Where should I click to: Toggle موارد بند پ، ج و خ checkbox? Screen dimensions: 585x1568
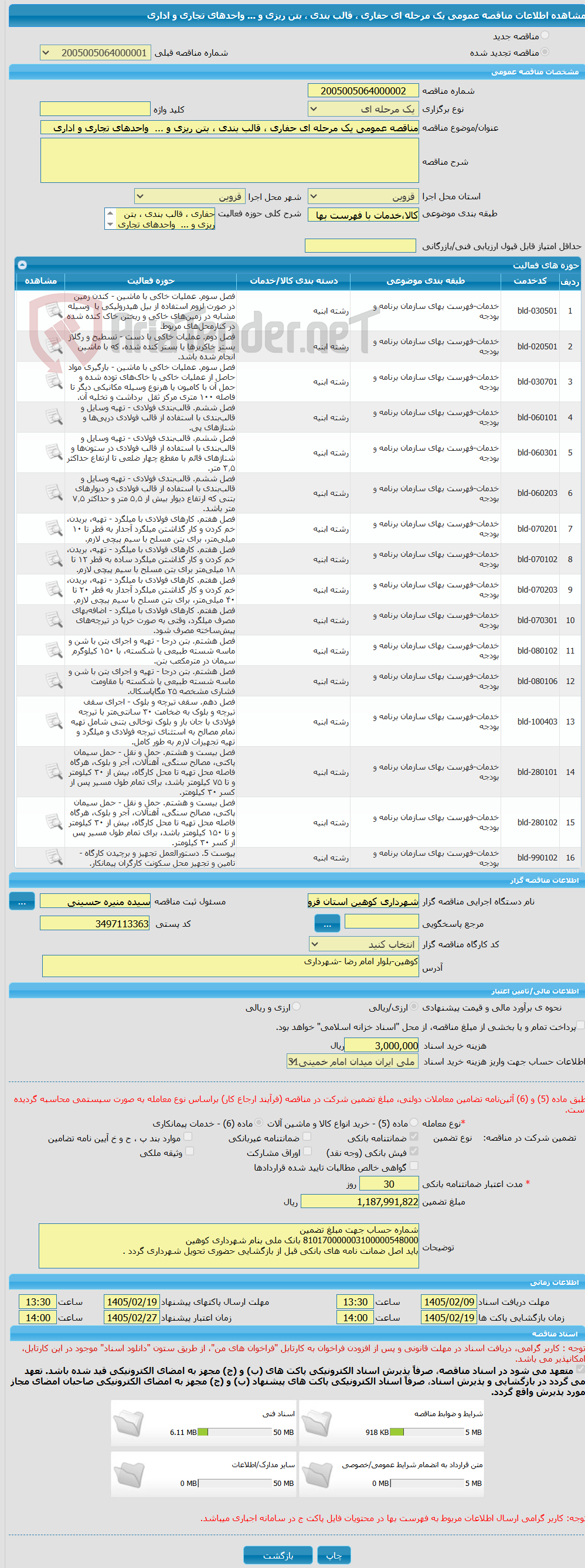point(188,1137)
